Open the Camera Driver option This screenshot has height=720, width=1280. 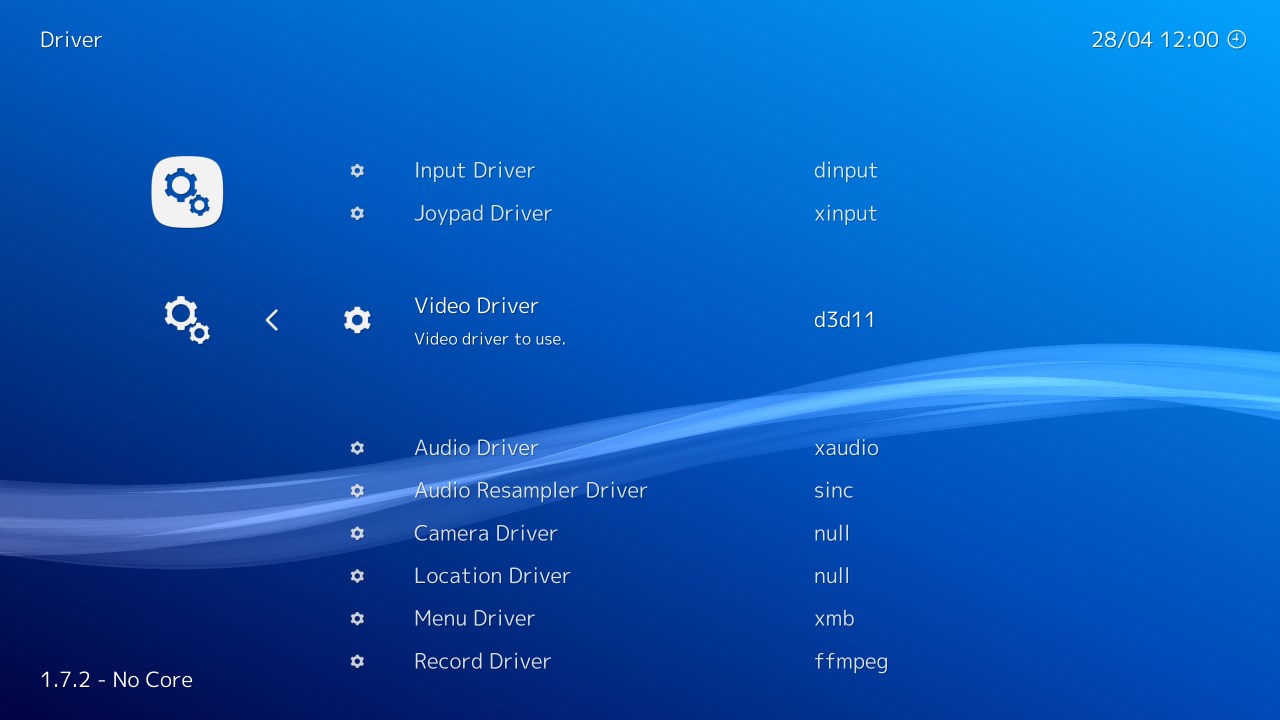(x=485, y=534)
